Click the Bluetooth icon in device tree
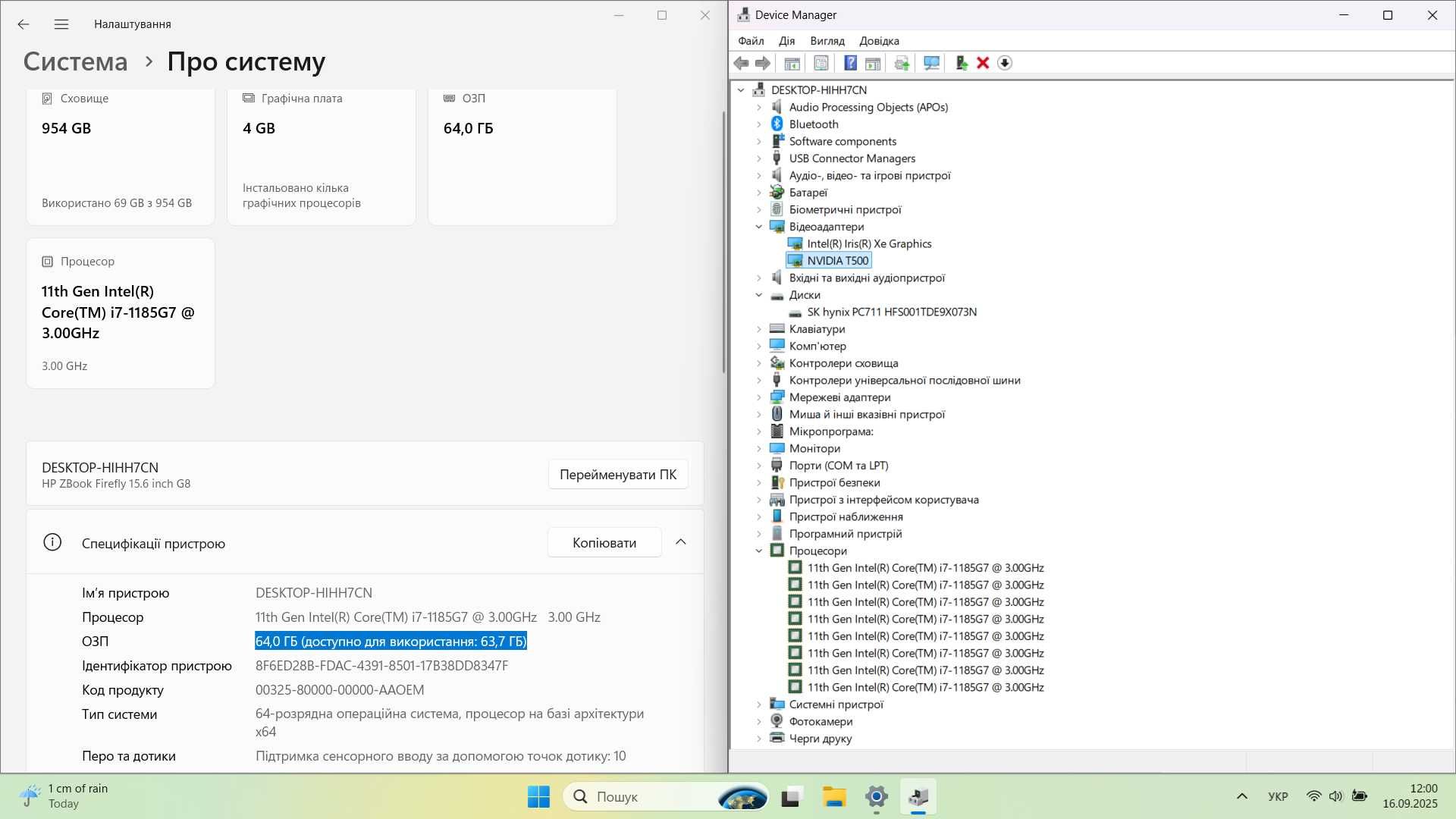This screenshot has width=1456, height=819. (777, 124)
